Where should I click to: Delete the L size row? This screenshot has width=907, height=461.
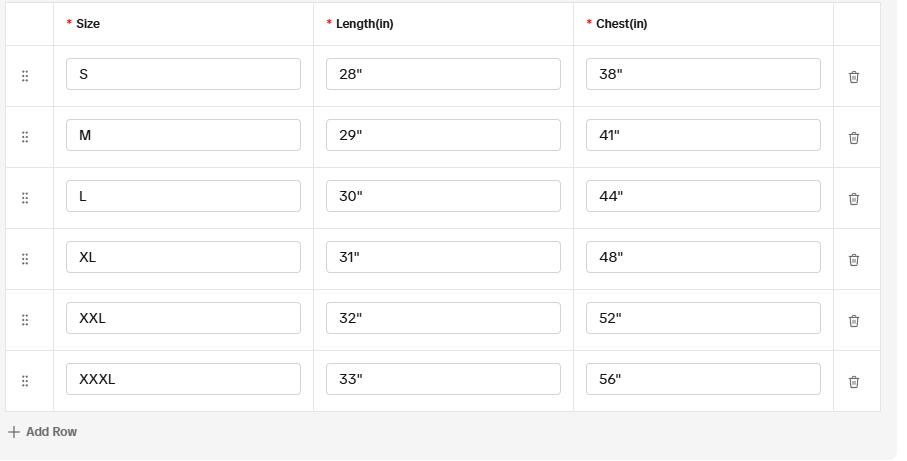pos(854,199)
